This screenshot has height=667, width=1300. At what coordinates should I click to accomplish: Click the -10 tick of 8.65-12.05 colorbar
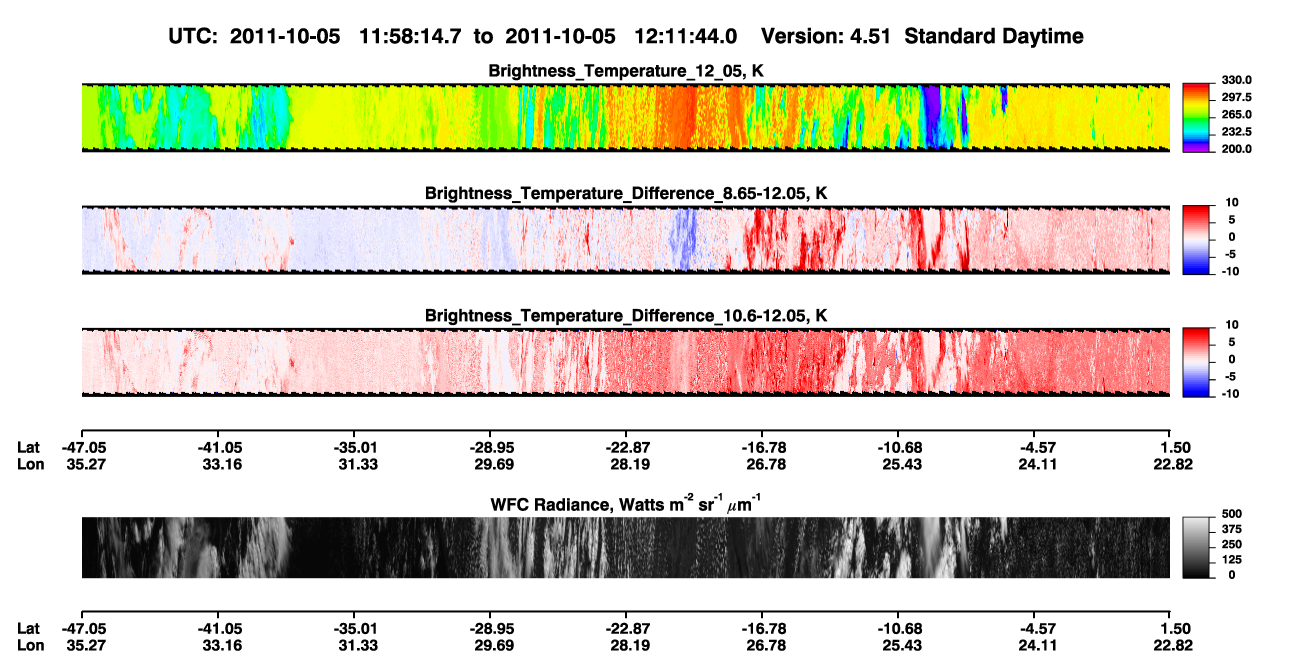pyautogui.click(x=1231, y=271)
